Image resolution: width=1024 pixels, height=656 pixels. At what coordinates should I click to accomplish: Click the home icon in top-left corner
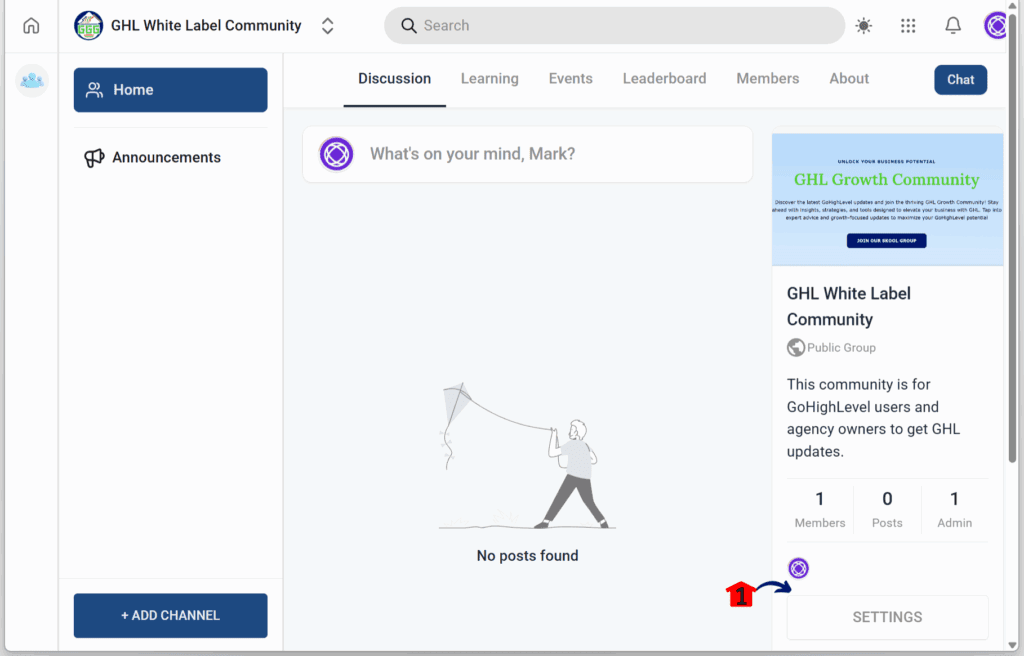click(x=31, y=25)
